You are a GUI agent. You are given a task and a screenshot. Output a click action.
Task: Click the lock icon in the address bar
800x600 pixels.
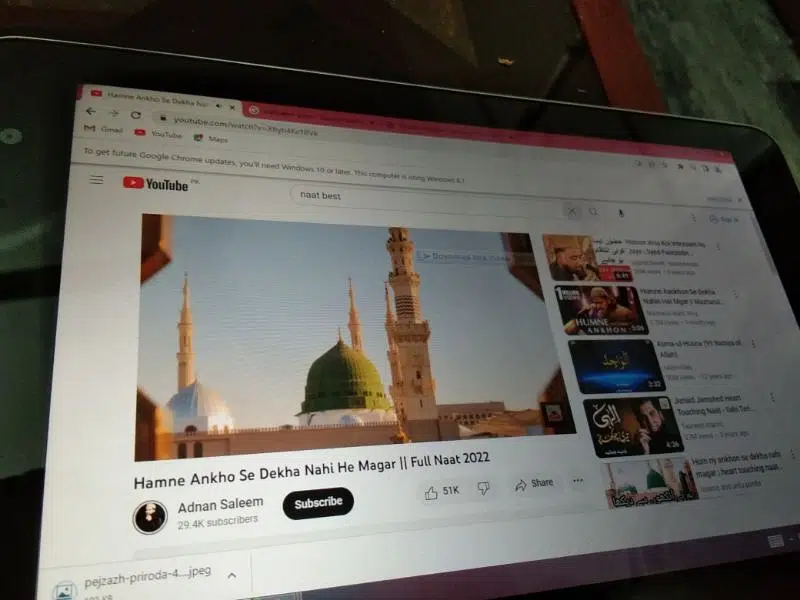(x=163, y=118)
